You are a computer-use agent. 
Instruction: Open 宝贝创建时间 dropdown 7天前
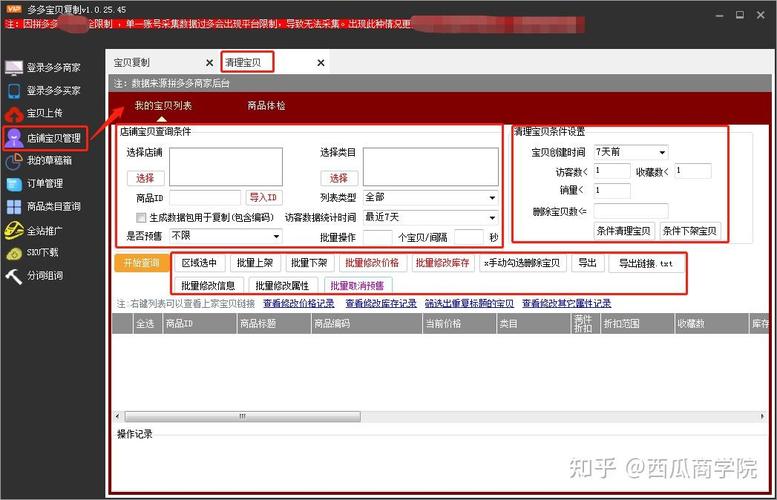click(x=631, y=152)
